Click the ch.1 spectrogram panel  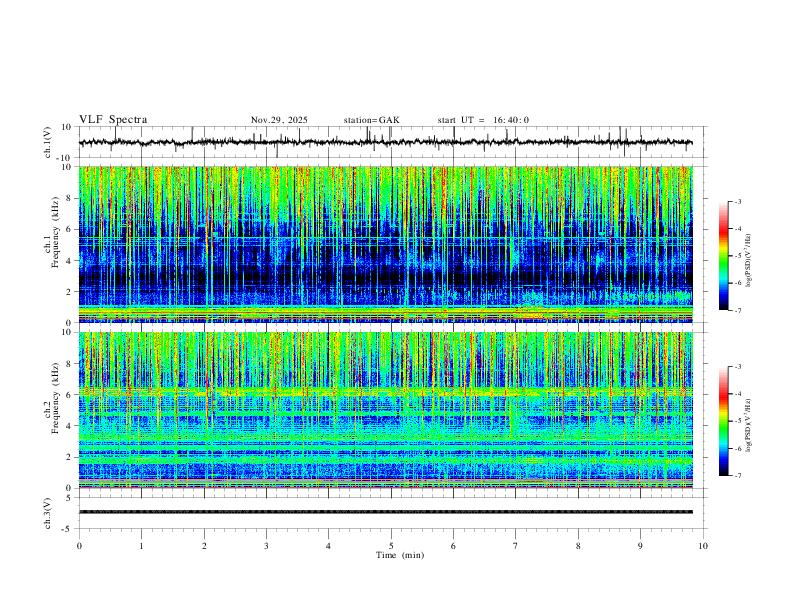[385, 244]
